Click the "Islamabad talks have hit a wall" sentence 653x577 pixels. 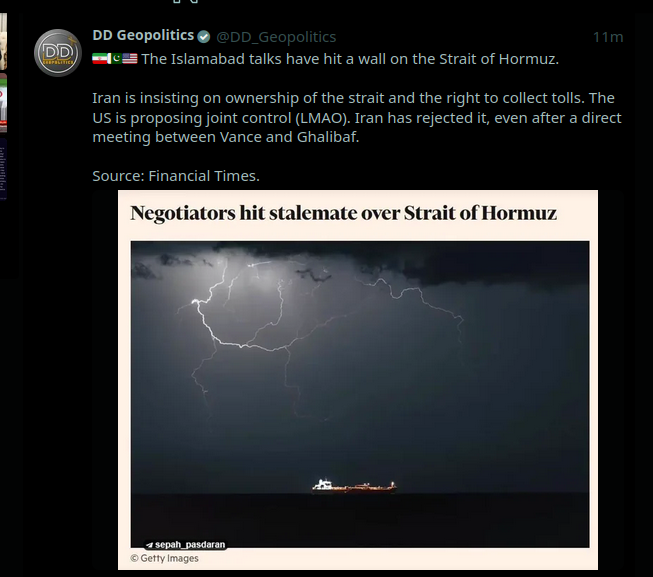pyautogui.click(x=348, y=59)
